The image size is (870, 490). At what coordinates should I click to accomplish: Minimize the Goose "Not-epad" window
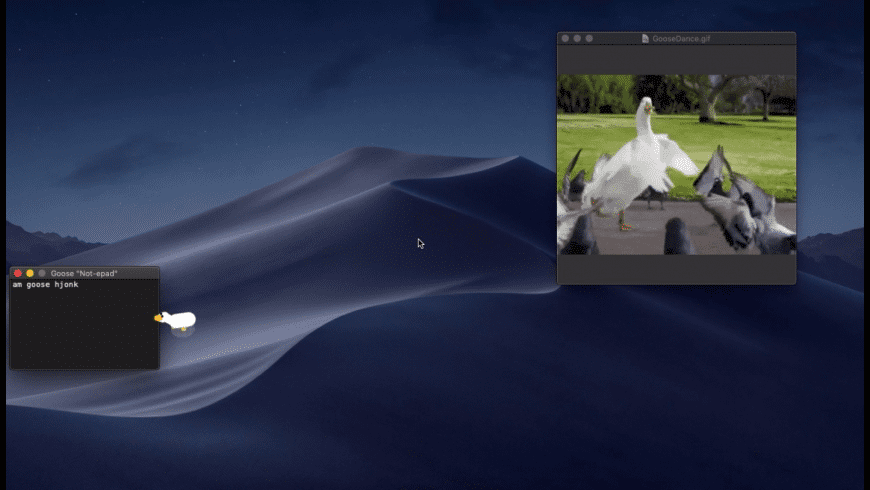coord(30,273)
